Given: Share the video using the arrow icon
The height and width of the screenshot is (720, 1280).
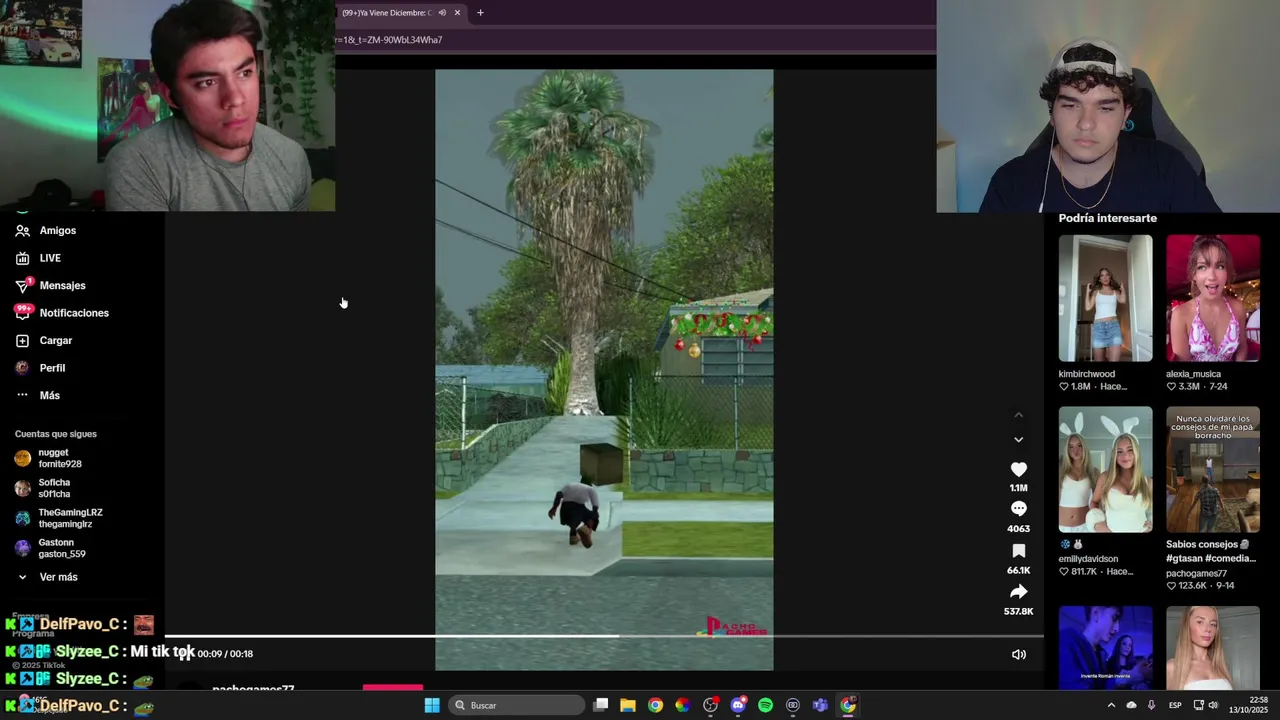Looking at the screenshot, I should click(1018, 592).
